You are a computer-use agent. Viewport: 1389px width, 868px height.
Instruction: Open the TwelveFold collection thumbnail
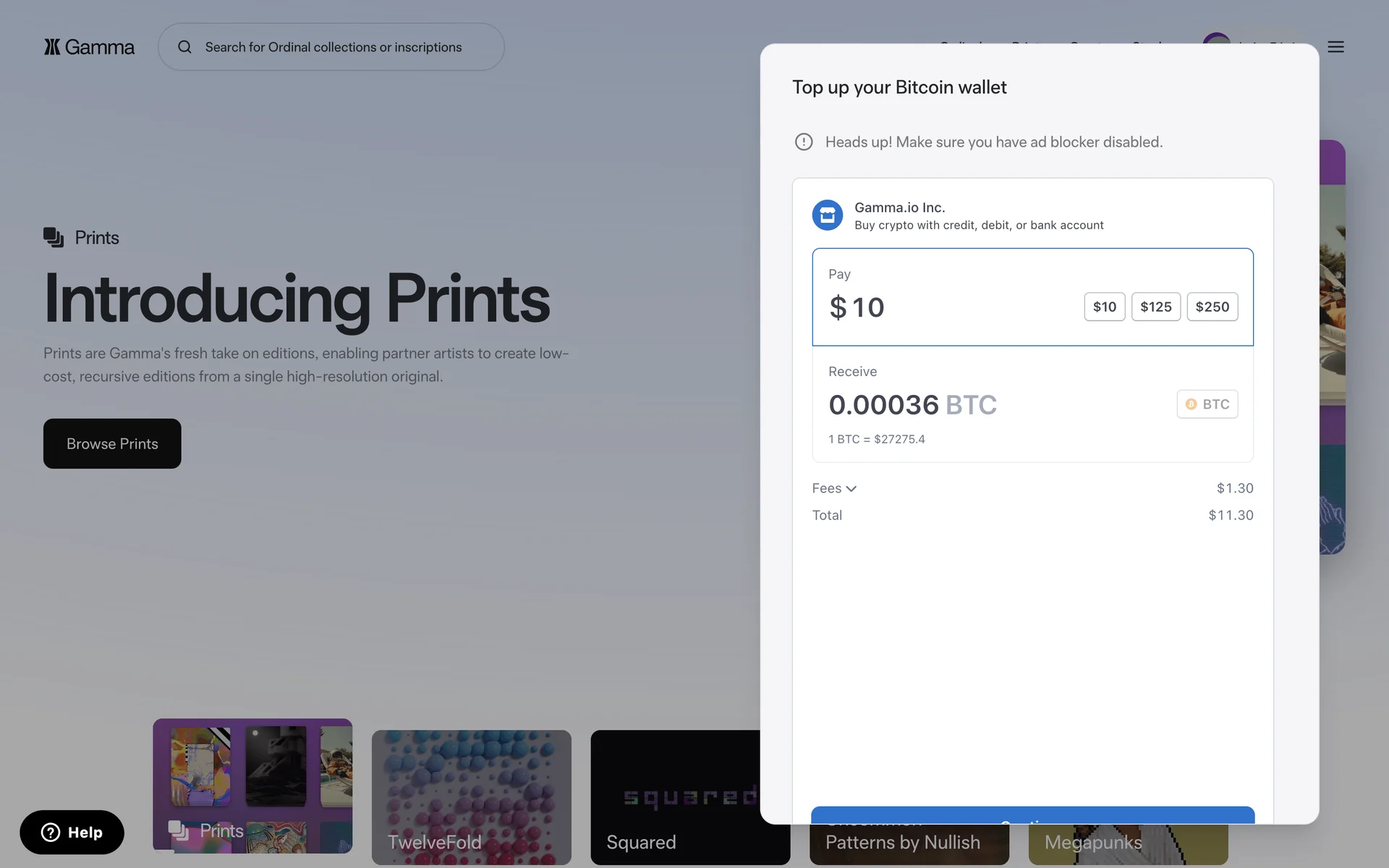[471, 796]
